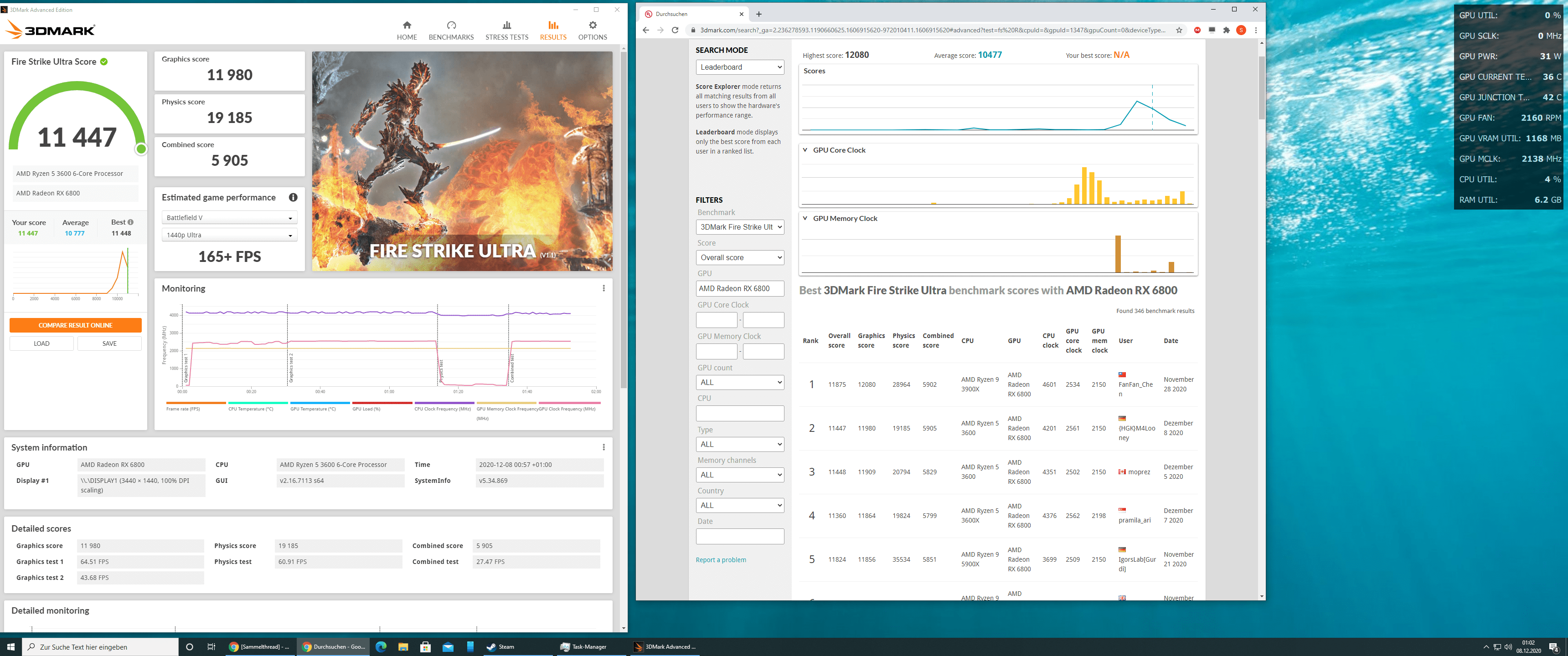This screenshot has height=656, width=1568.
Task: Open the 1440p Ultra resolution dropdown
Action: click(x=229, y=236)
